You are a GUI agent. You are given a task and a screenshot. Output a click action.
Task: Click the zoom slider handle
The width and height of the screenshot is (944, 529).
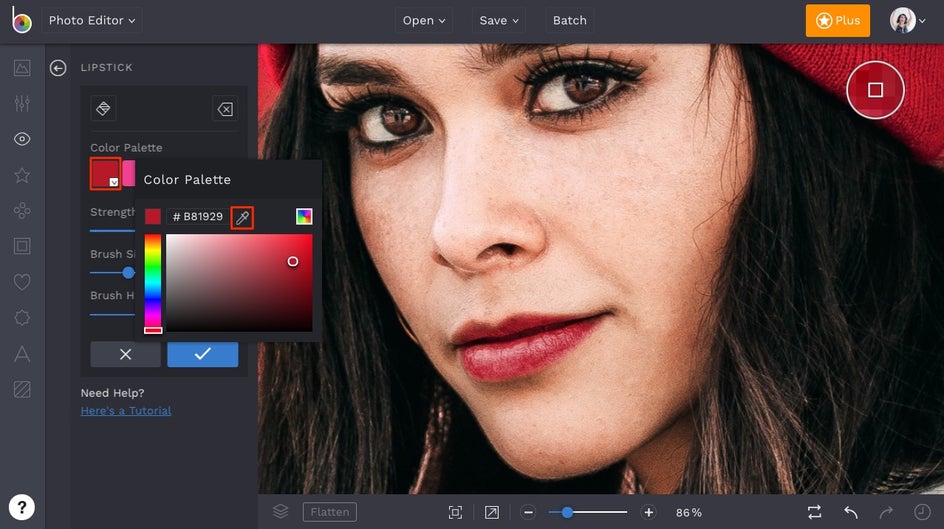(x=567, y=513)
